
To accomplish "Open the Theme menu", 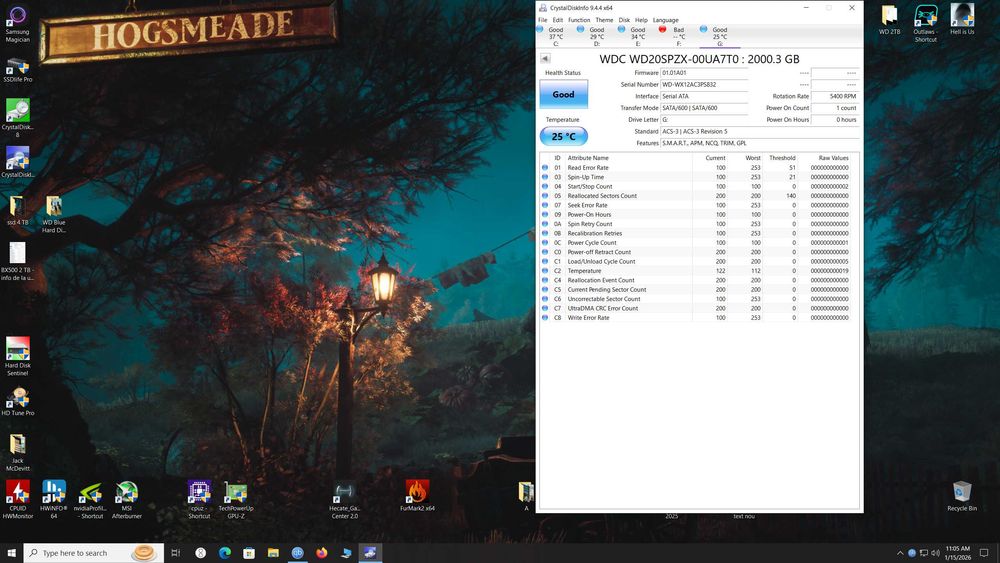I will click(x=604, y=20).
